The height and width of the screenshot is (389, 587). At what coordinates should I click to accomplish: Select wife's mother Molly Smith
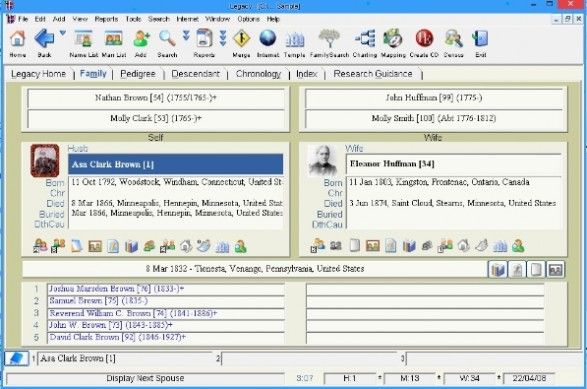click(434, 119)
